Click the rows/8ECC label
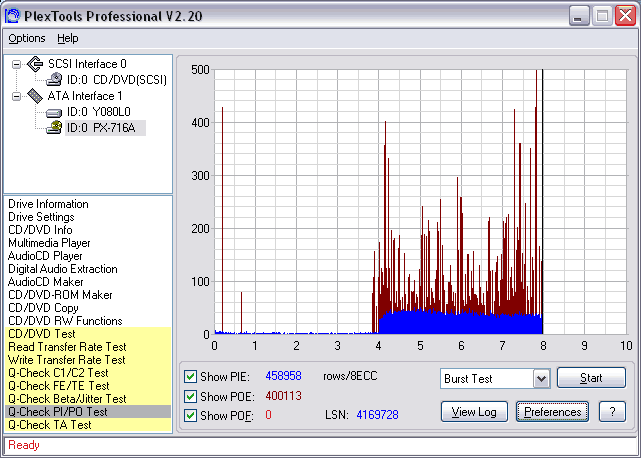The height and width of the screenshot is (458, 641). (350, 376)
